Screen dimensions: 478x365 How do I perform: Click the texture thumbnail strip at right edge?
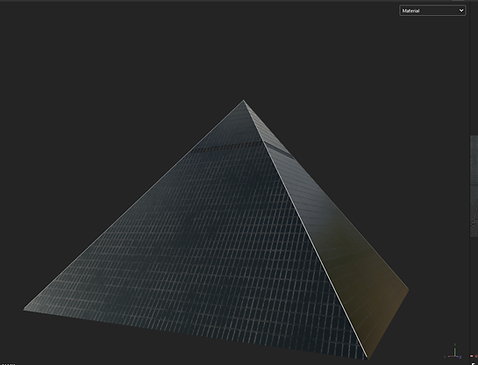coord(474,186)
